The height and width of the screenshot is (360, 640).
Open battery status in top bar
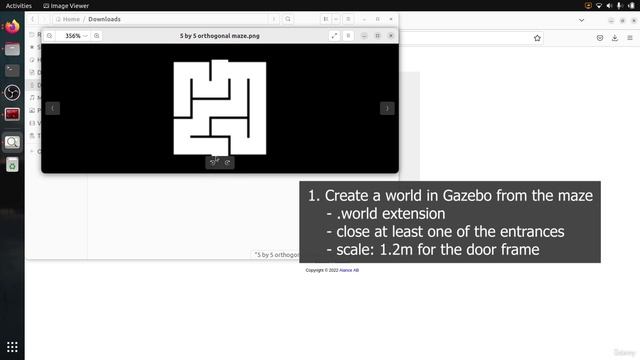631,6
